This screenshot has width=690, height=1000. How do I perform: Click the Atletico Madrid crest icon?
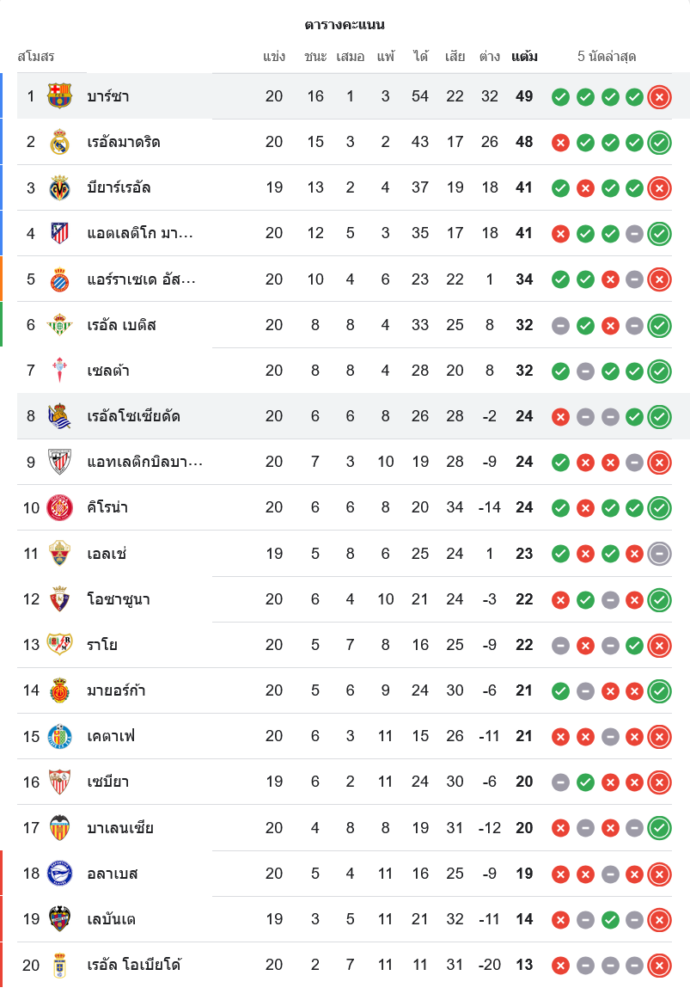60,233
